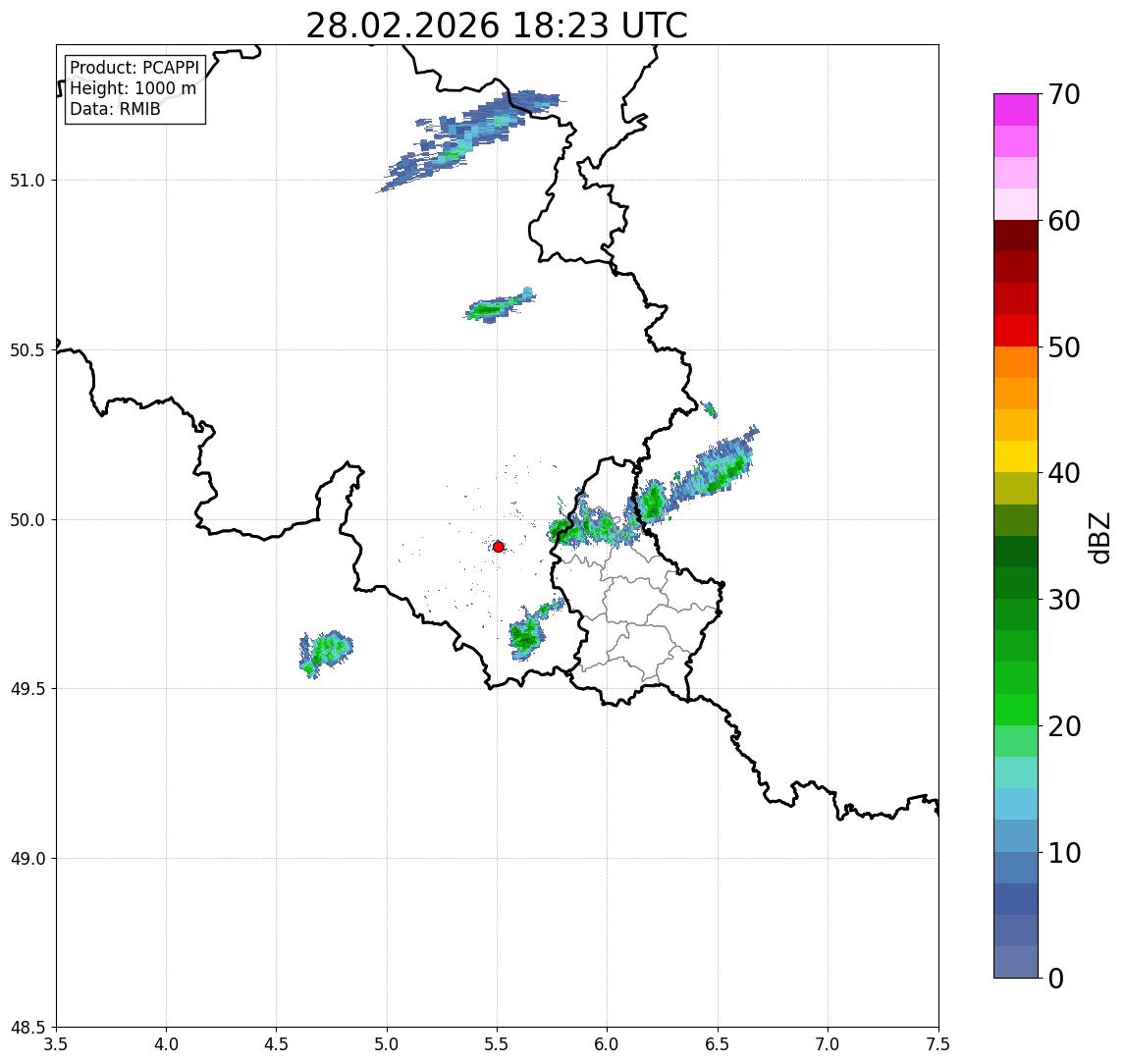1124x1064 pixels.
Task: Click longitude axis label 6.5
Action: pyautogui.click(x=718, y=1044)
